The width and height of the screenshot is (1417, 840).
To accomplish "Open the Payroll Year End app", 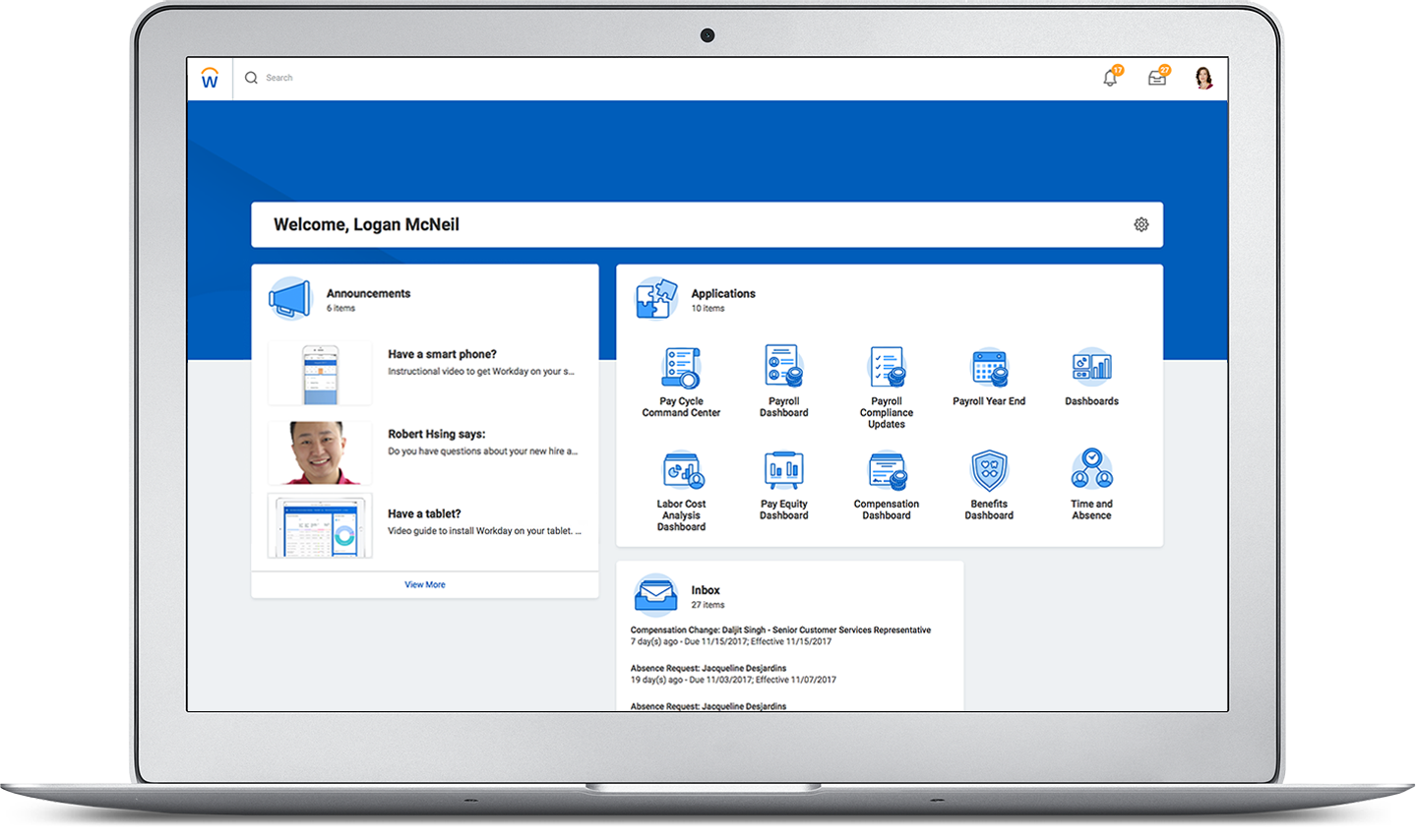I will [989, 367].
